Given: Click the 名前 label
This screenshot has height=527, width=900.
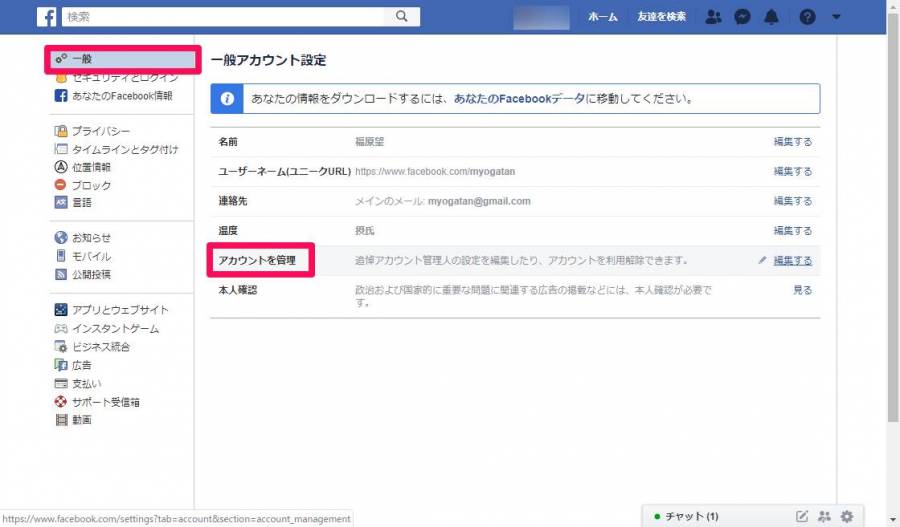Looking at the screenshot, I should [x=228, y=142].
